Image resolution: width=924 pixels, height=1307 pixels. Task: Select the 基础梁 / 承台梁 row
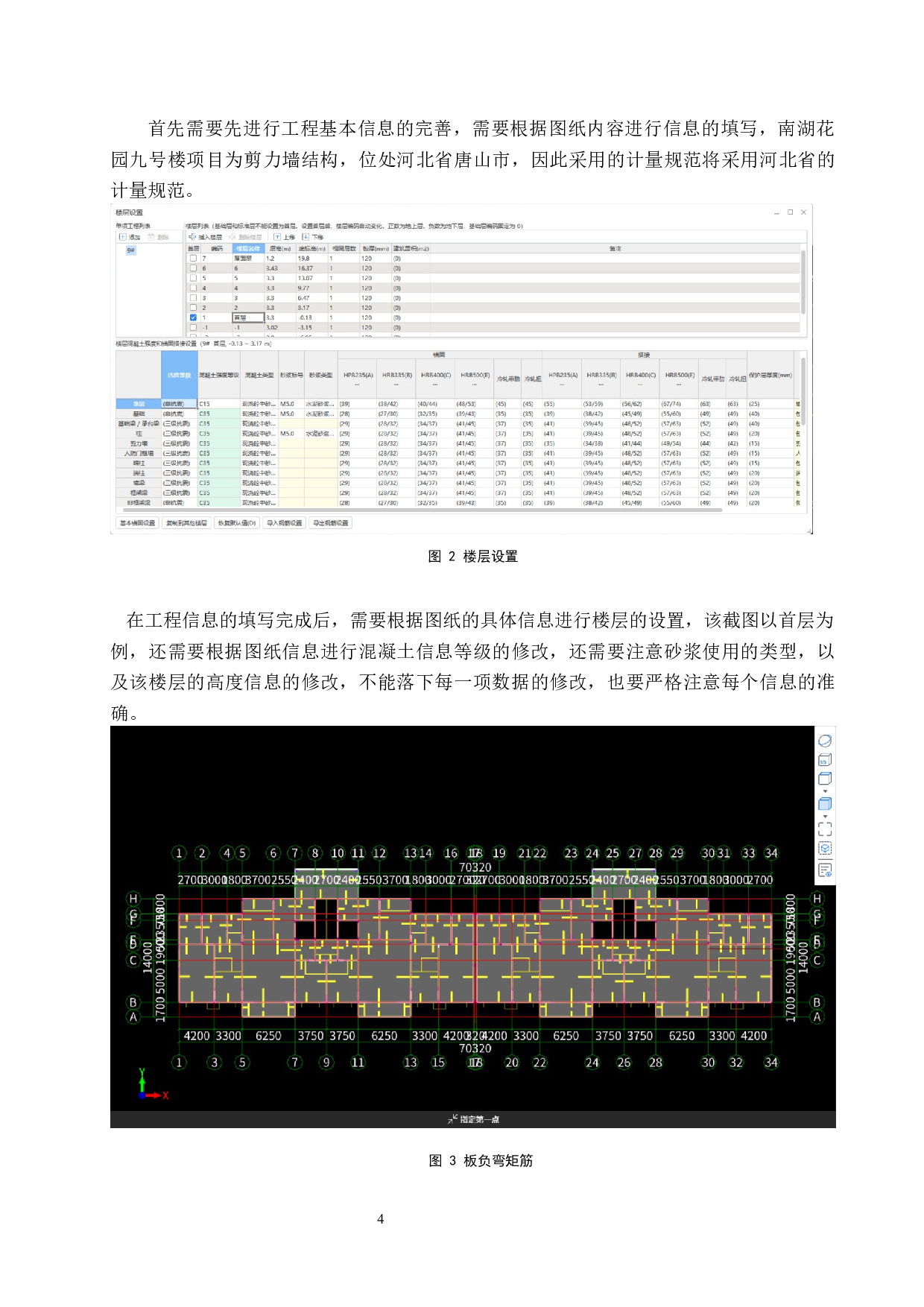[x=139, y=423]
